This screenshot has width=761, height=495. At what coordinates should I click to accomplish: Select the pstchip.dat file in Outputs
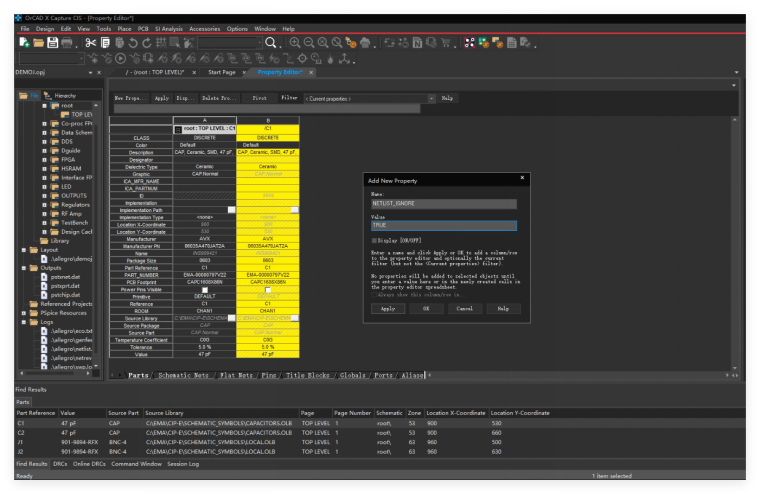tap(65, 295)
